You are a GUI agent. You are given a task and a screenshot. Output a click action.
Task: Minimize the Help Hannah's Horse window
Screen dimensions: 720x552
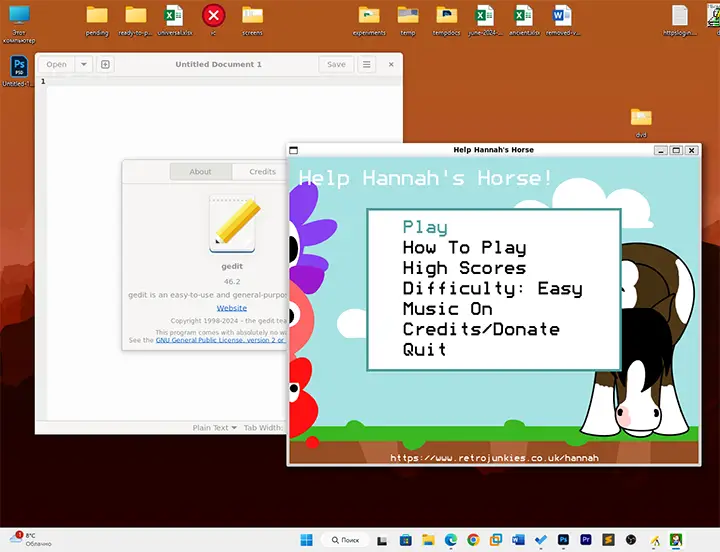pyautogui.click(x=661, y=150)
